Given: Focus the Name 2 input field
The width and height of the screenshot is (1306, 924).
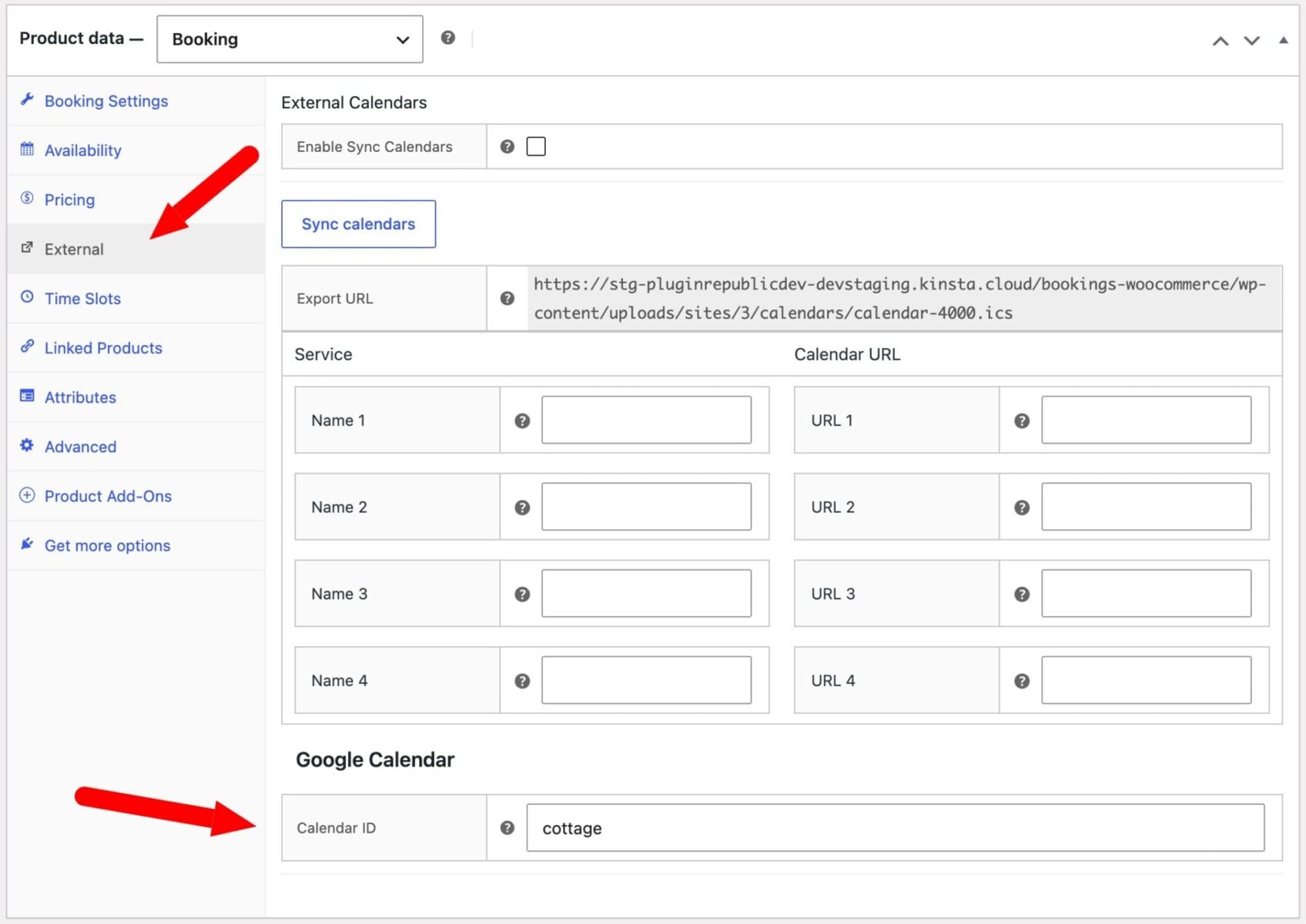Looking at the screenshot, I should tap(646, 507).
